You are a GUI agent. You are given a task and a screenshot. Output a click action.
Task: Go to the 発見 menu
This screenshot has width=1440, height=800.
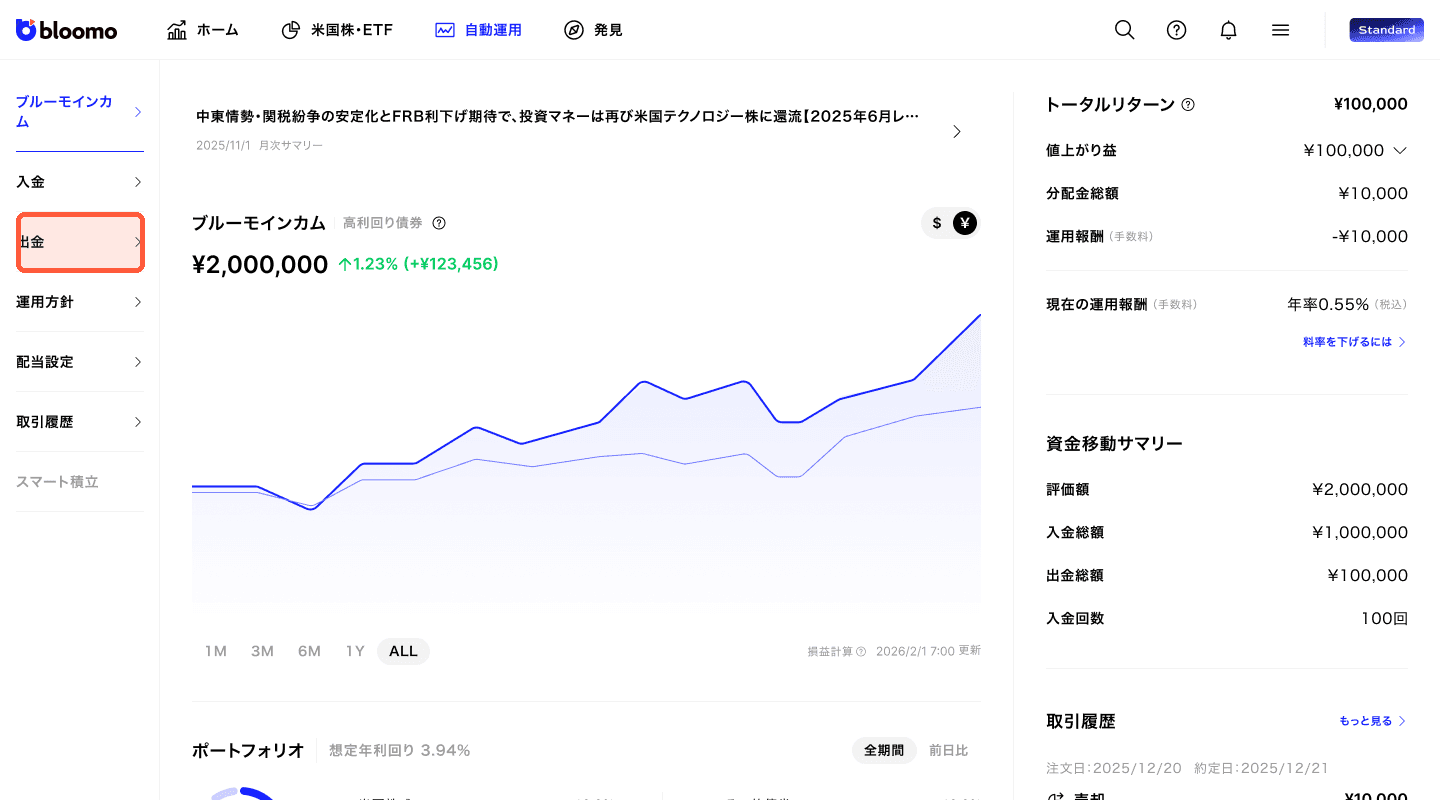593,30
